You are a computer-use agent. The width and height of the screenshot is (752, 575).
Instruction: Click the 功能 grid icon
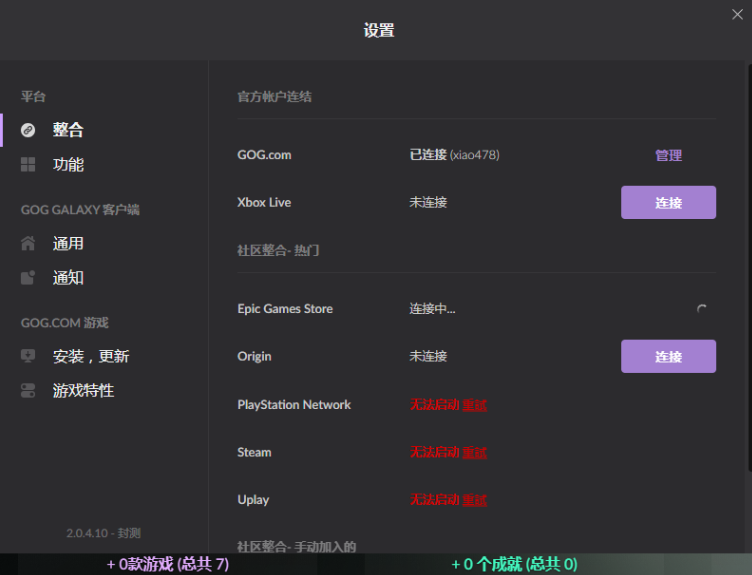[28, 164]
